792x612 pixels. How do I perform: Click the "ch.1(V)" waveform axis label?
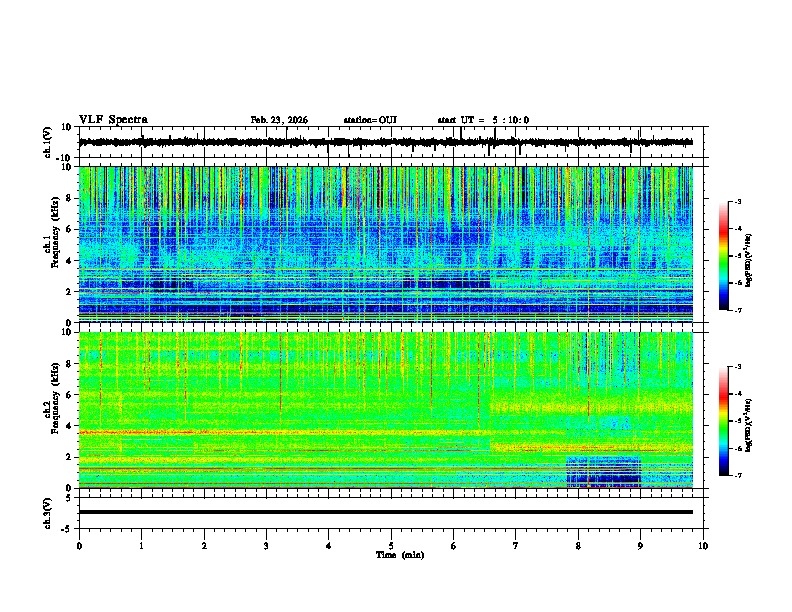[48, 142]
